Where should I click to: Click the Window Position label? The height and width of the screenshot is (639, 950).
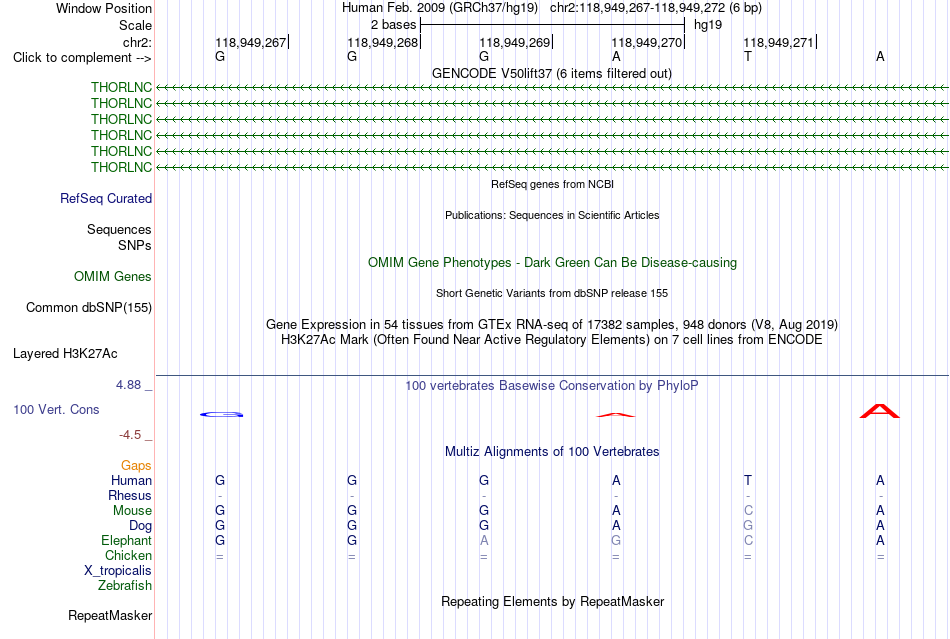104,8
